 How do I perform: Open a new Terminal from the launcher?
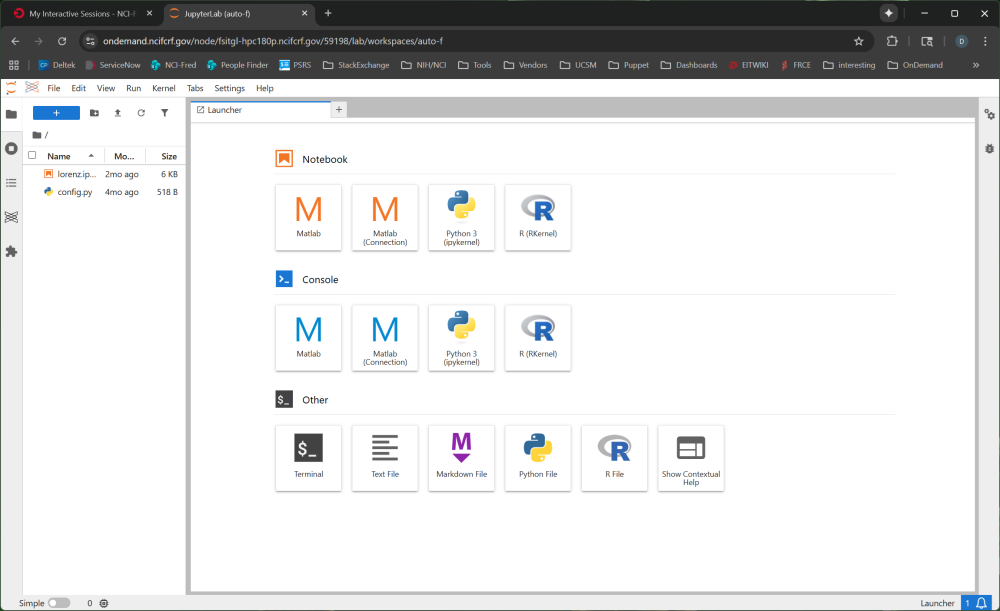(308, 457)
